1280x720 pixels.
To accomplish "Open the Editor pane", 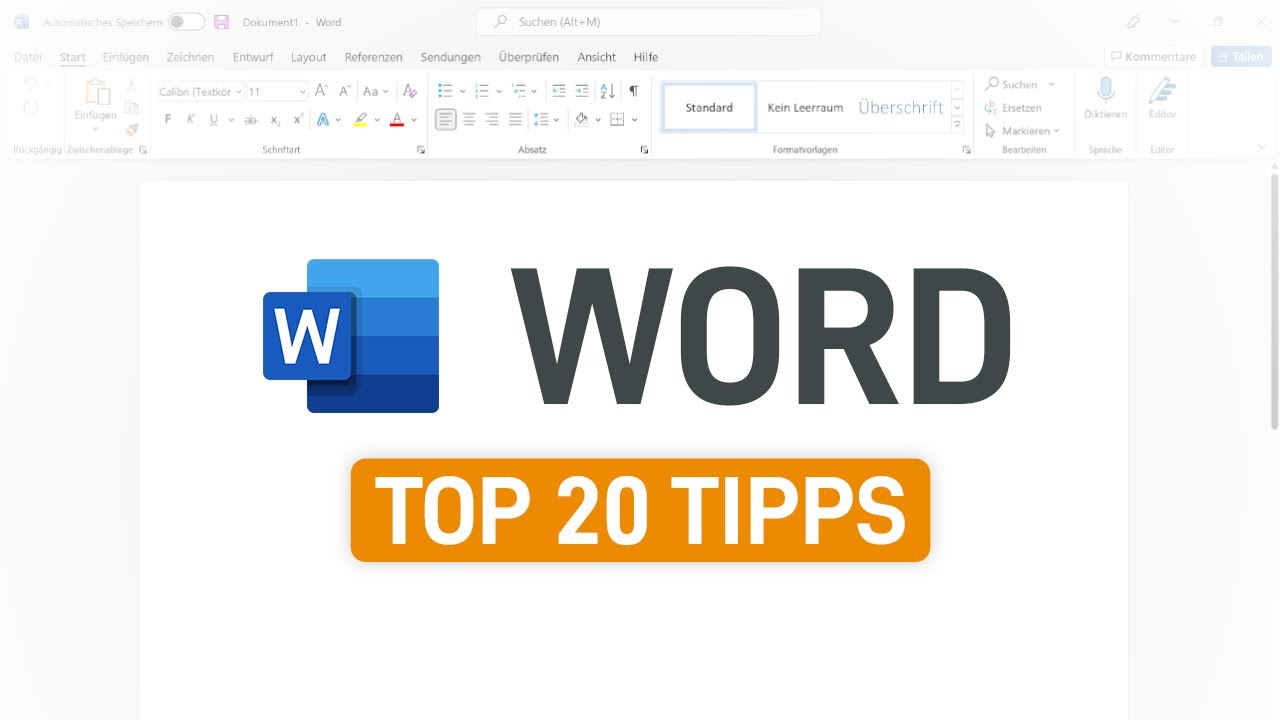I will pyautogui.click(x=1162, y=99).
